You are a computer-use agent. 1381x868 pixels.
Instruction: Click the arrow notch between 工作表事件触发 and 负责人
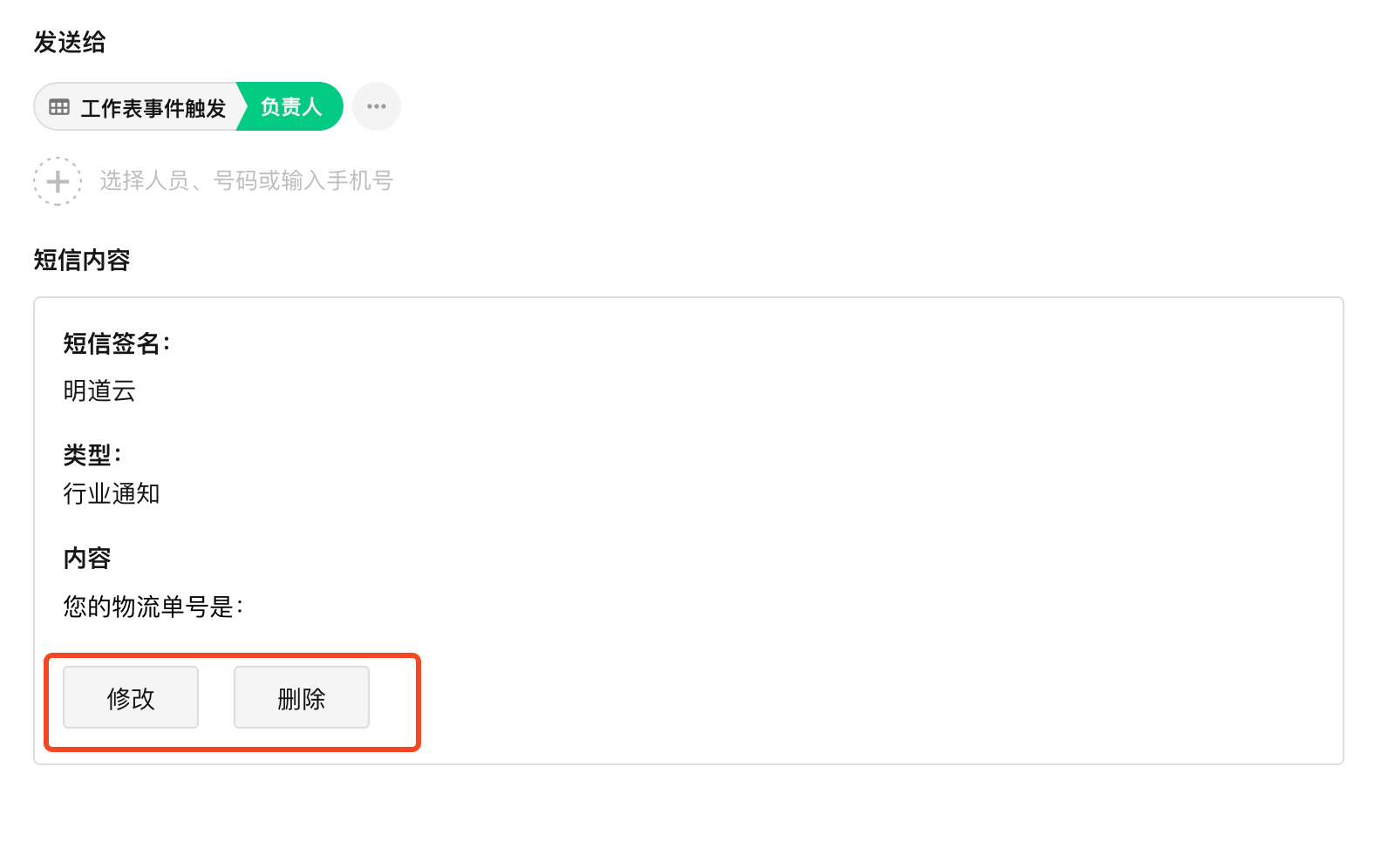point(242,106)
